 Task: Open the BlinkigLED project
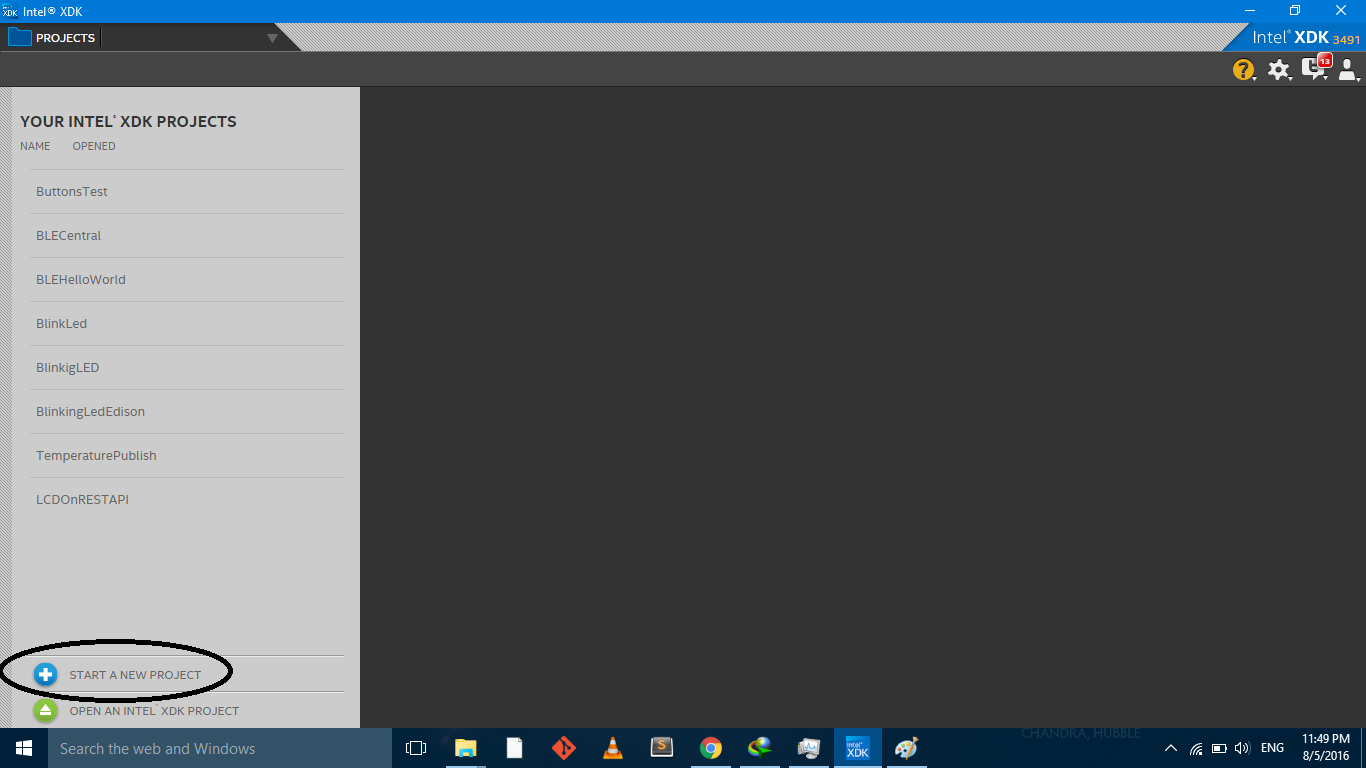(187, 368)
